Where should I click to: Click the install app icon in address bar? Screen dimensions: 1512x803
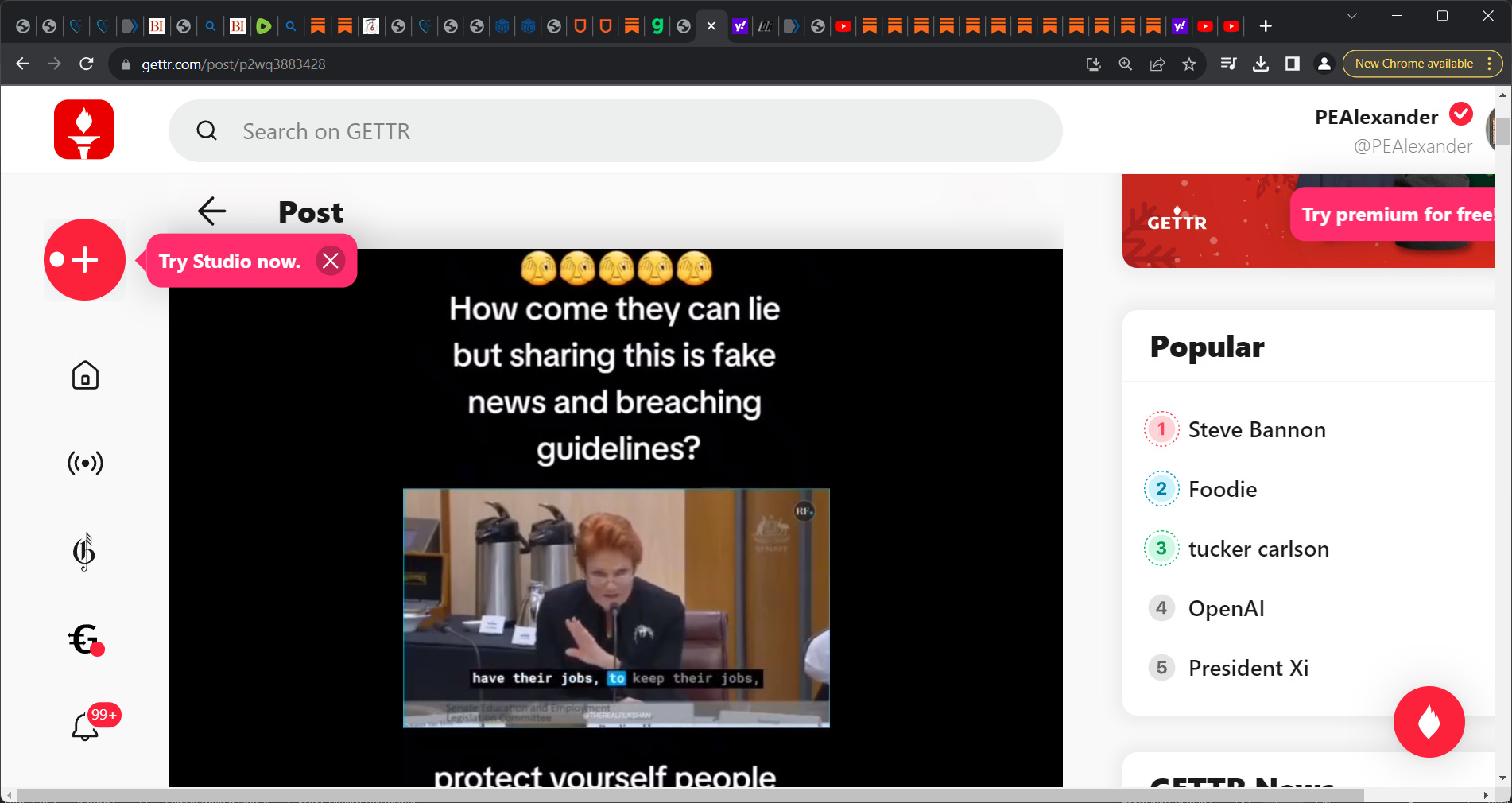1094,64
